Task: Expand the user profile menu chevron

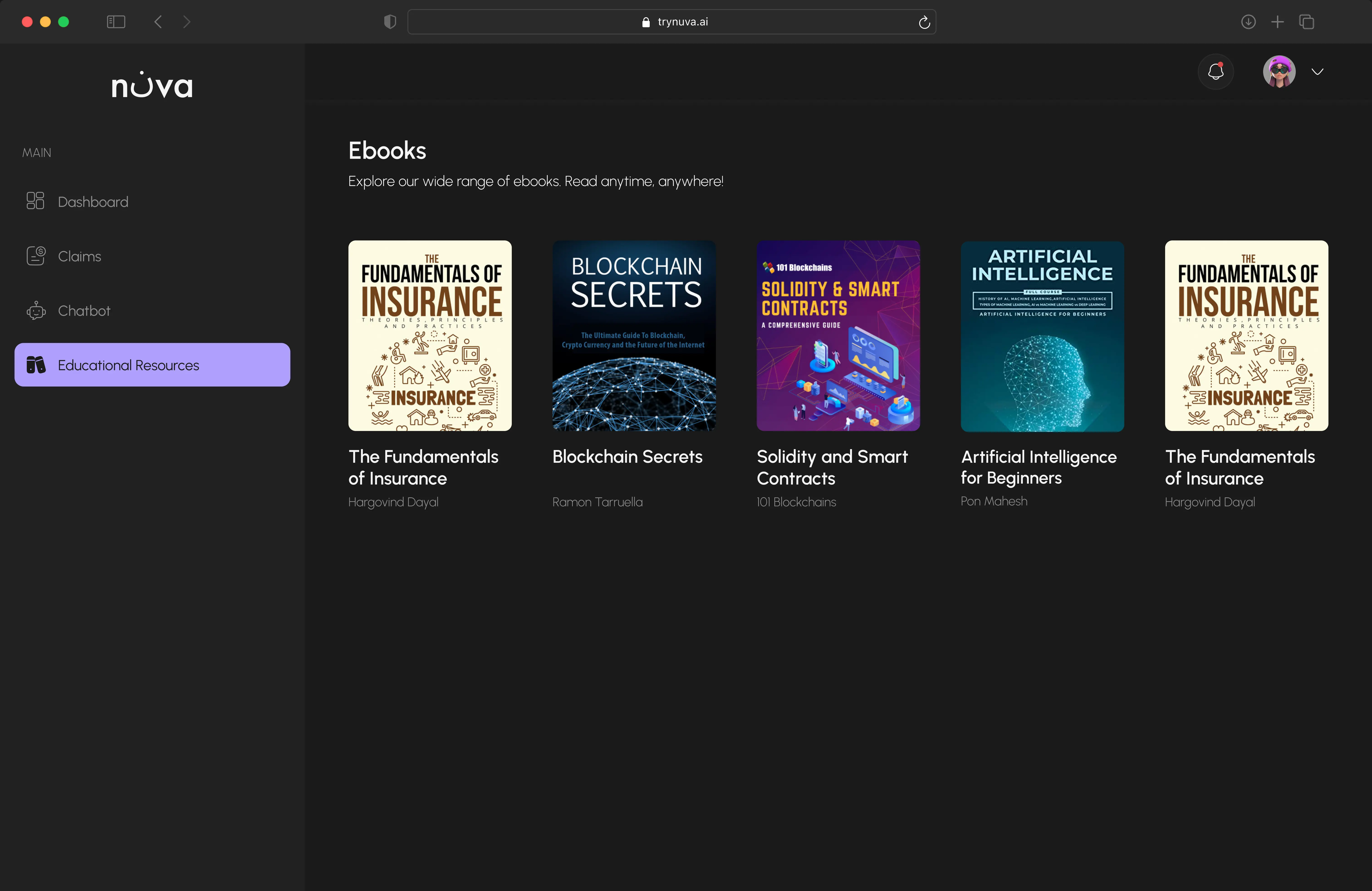Action: pos(1318,71)
